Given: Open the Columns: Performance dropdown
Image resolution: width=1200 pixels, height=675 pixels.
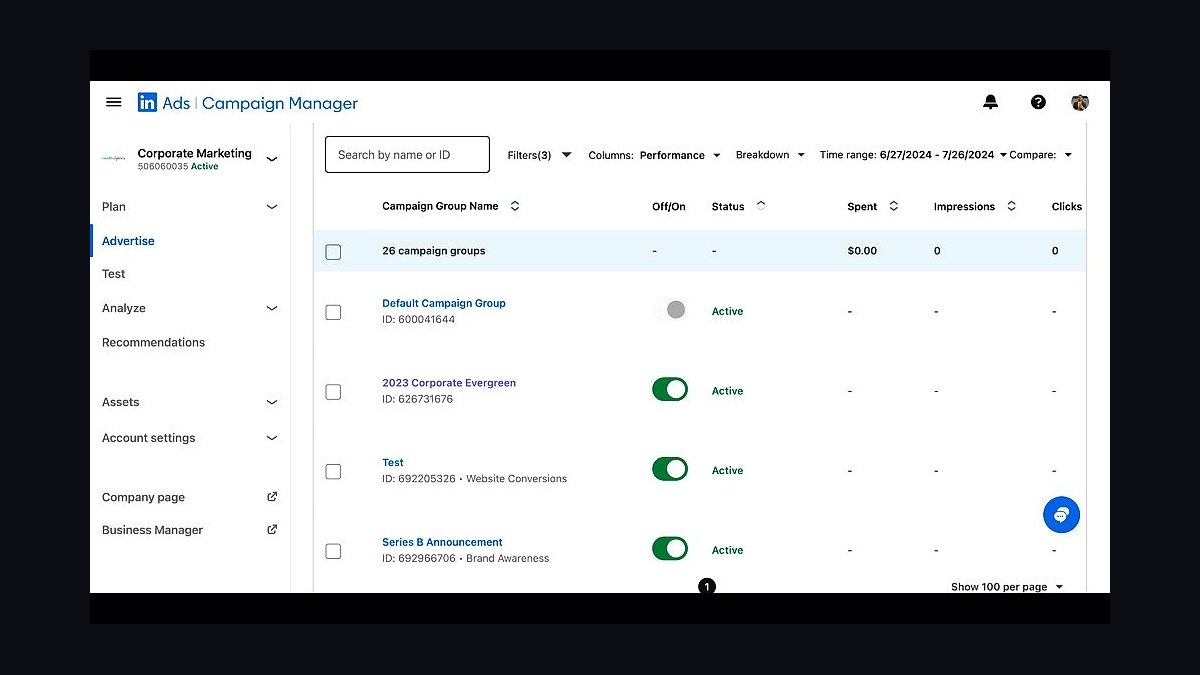Looking at the screenshot, I should point(654,155).
